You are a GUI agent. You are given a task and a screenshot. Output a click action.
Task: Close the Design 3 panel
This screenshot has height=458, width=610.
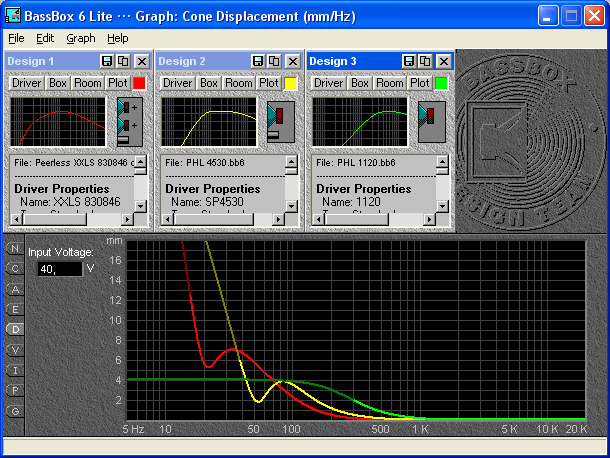pos(444,61)
